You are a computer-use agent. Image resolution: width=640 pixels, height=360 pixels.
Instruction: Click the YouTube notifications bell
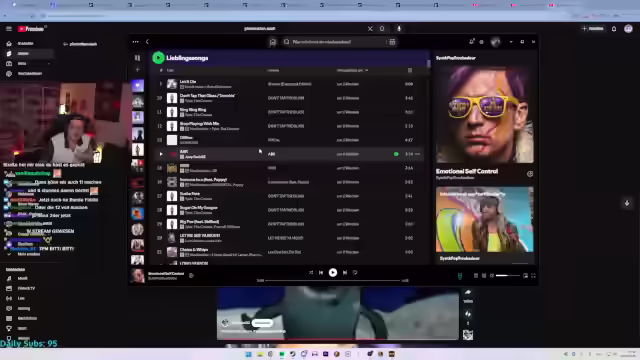tap(613, 29)
